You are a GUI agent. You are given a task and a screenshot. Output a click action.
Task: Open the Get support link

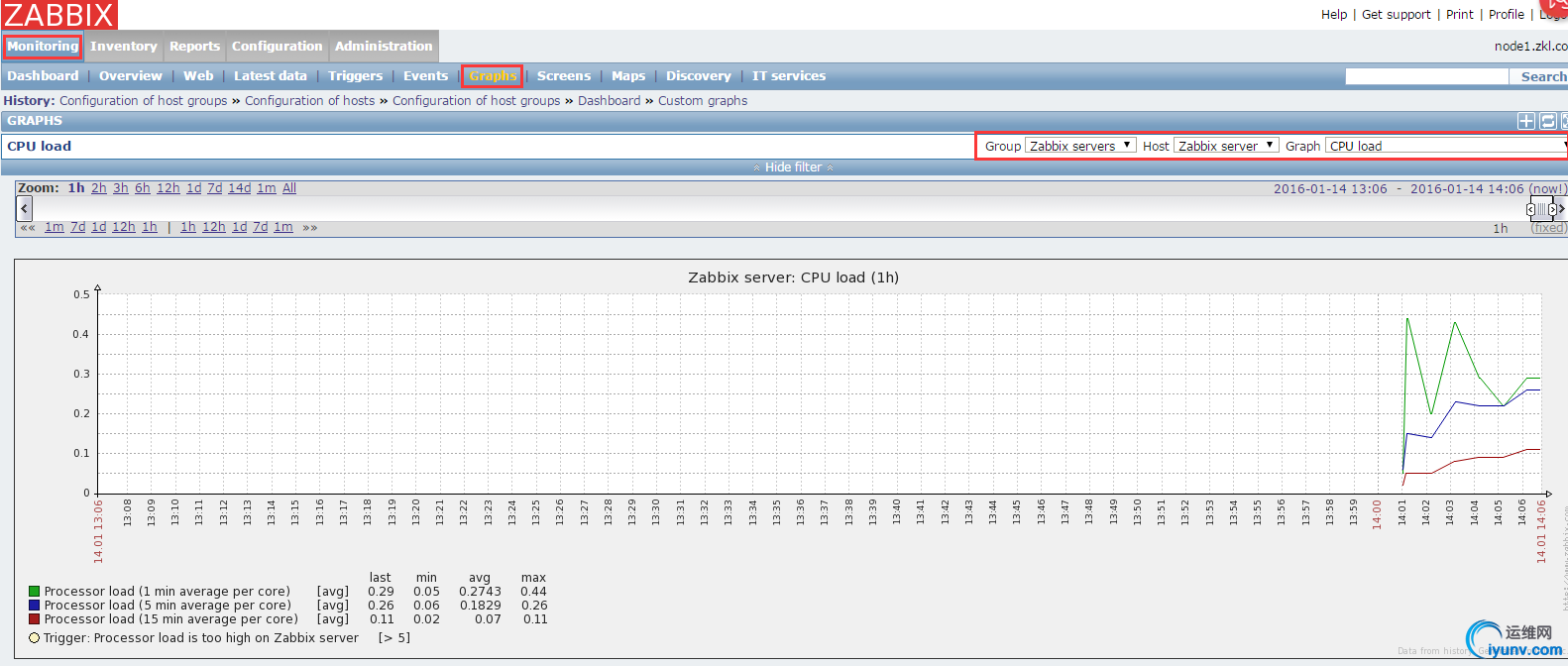click(1397, 15)
